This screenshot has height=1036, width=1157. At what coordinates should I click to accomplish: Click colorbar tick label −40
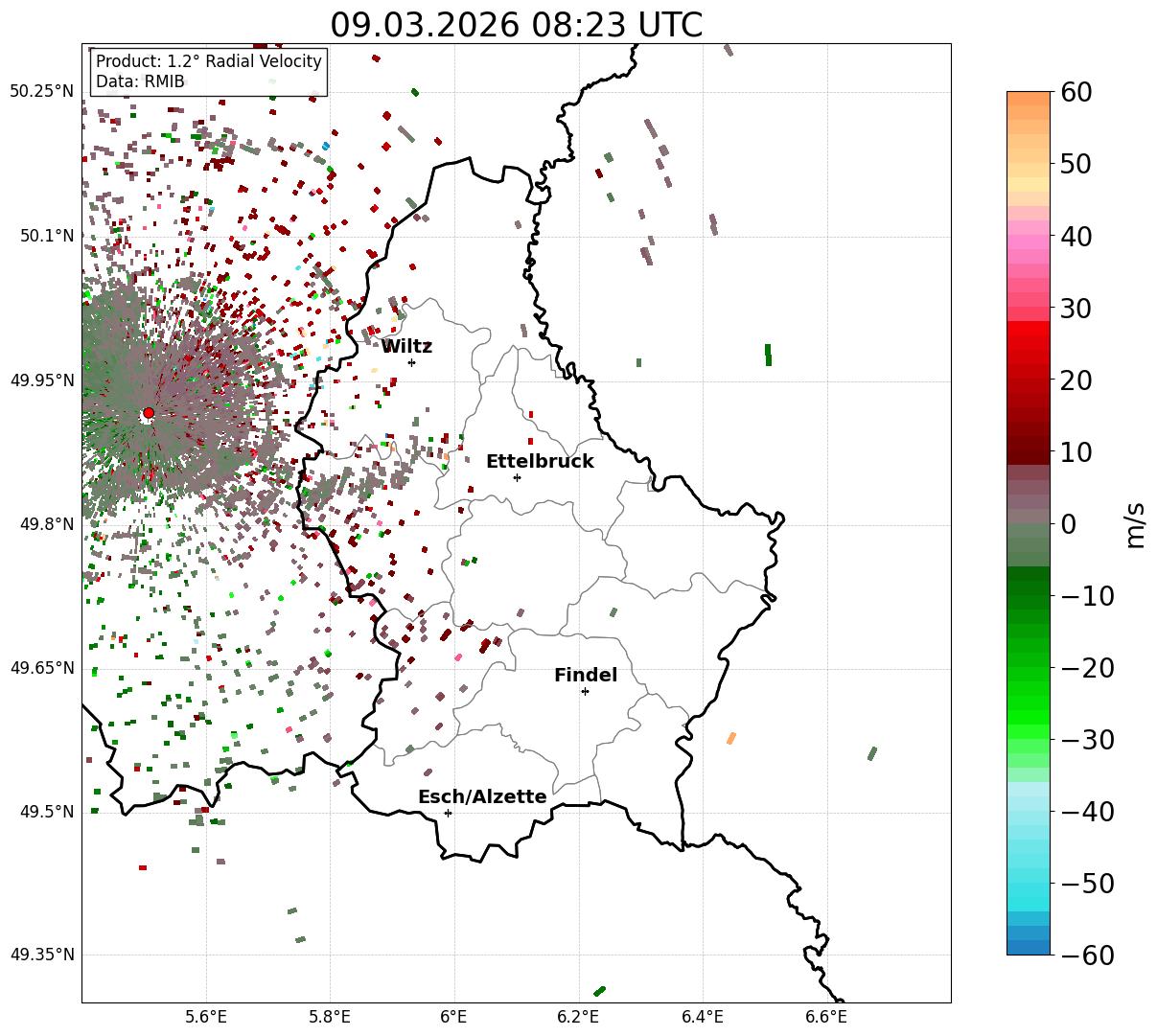point(1087,812)
